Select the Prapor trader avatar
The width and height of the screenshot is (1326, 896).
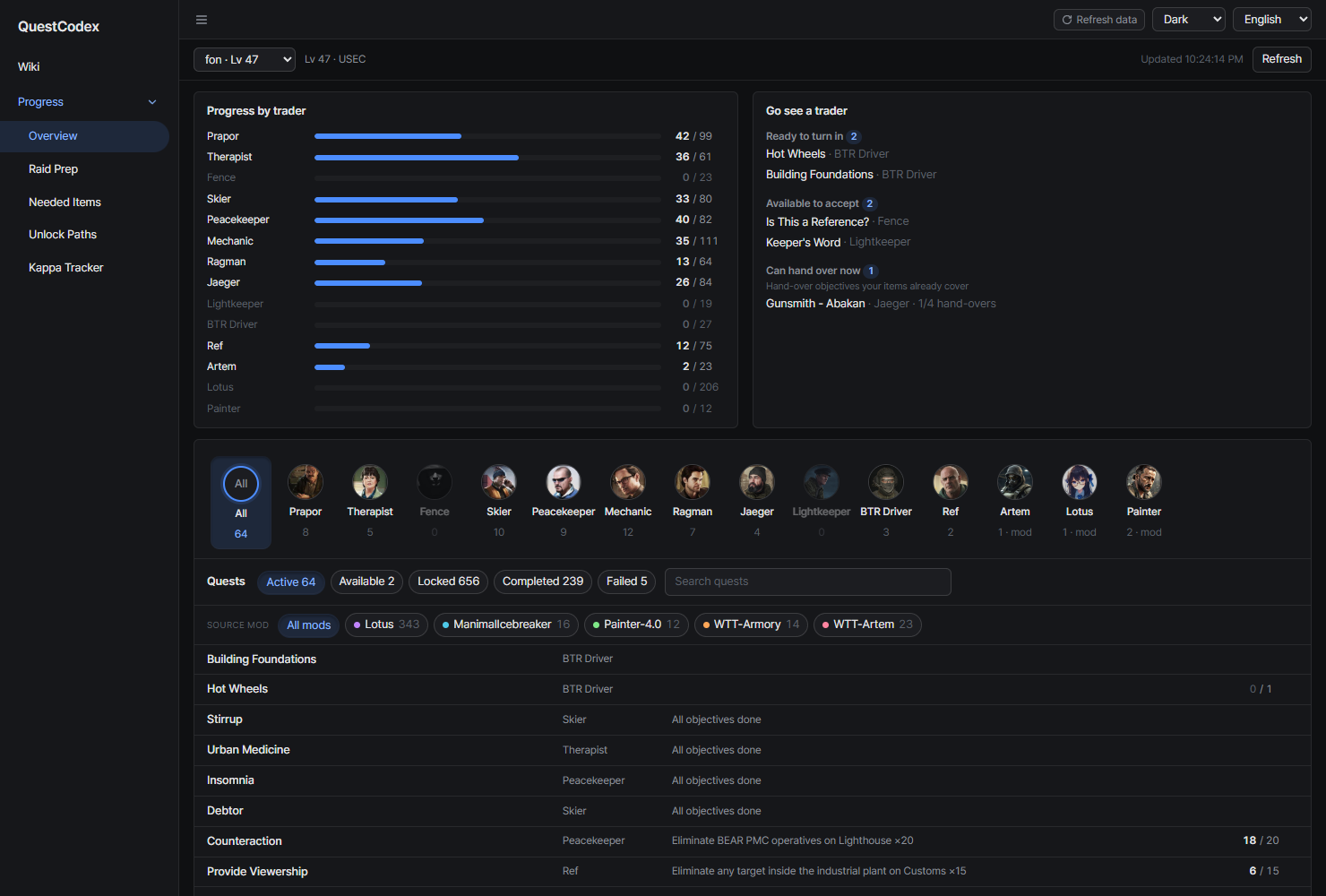(x=306, y=482)
